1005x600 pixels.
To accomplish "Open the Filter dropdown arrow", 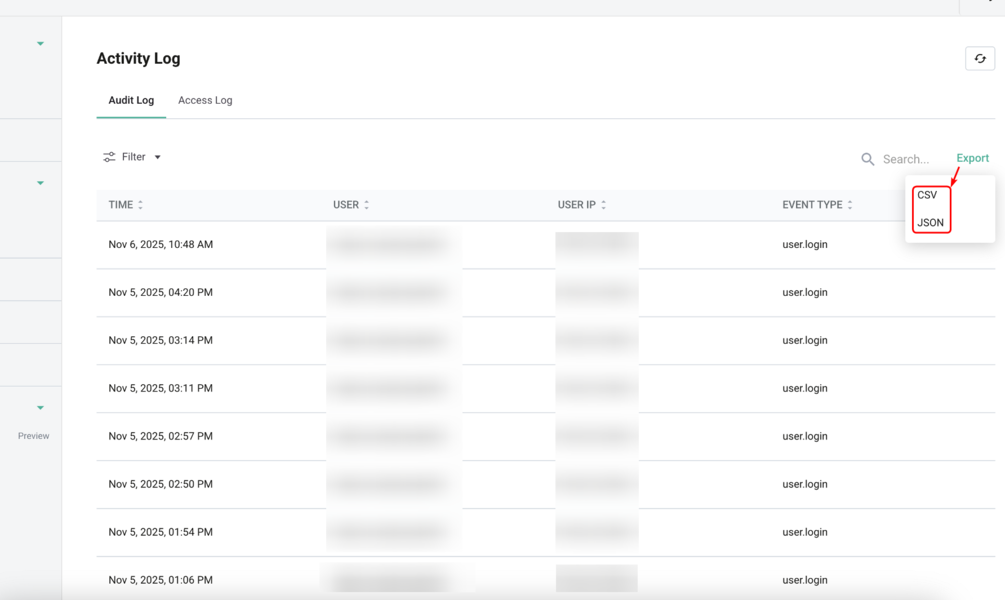I will click(x=158, y=157).
